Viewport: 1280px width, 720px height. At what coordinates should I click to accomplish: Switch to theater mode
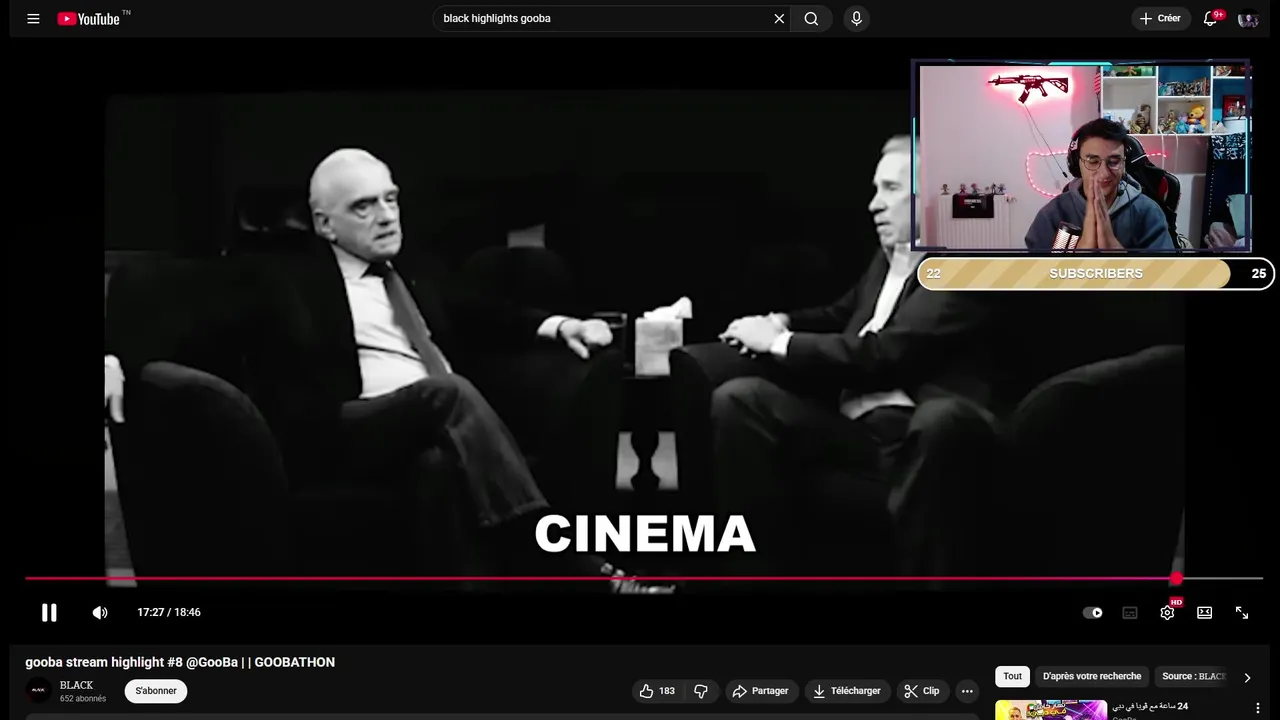tap(1205, 612)
